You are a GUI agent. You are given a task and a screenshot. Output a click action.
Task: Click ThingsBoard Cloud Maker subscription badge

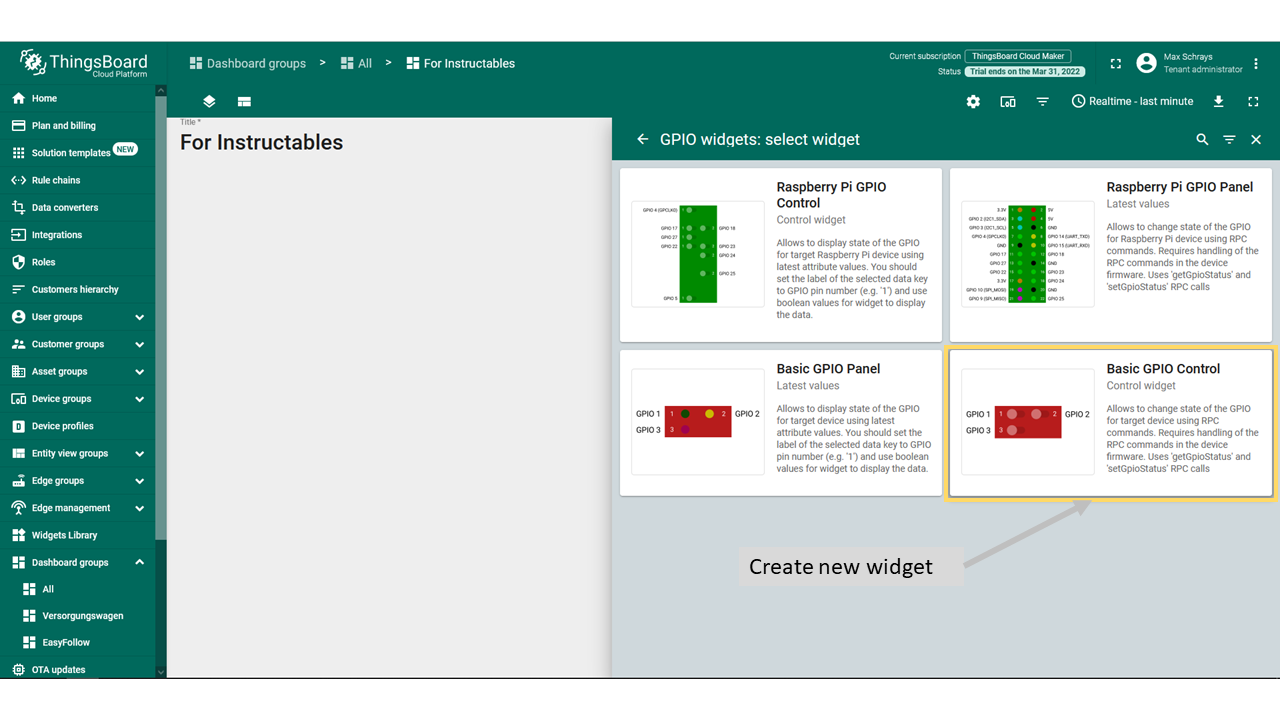tap(1018, 56)
